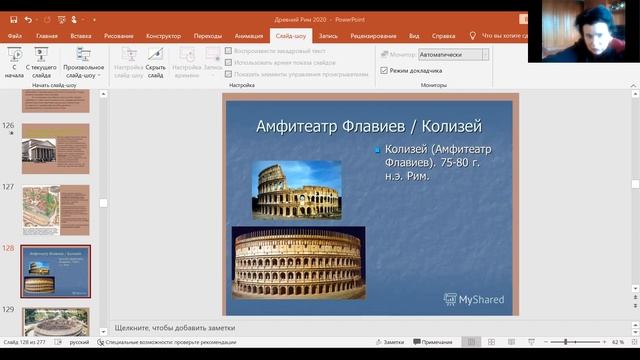Image resolution: width=640 pixels, height=360 pixels.
Task: Switch to Normal view icon in status bar
Action: point(471,342)
